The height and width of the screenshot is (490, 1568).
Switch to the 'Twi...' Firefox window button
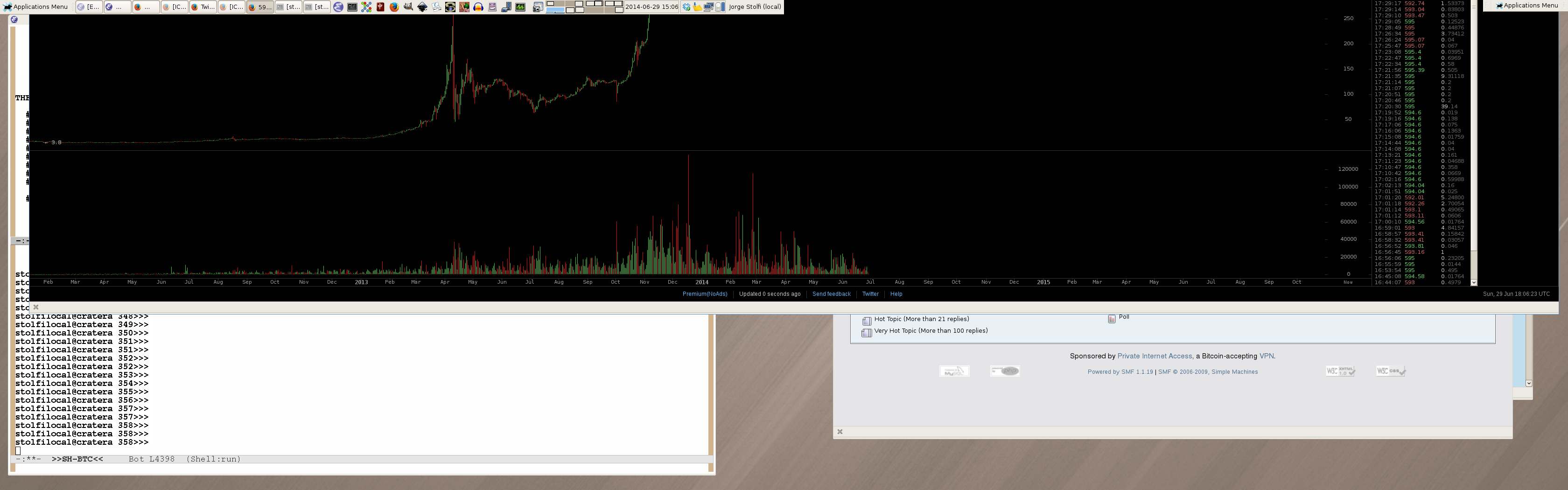[x=203, y=7]
